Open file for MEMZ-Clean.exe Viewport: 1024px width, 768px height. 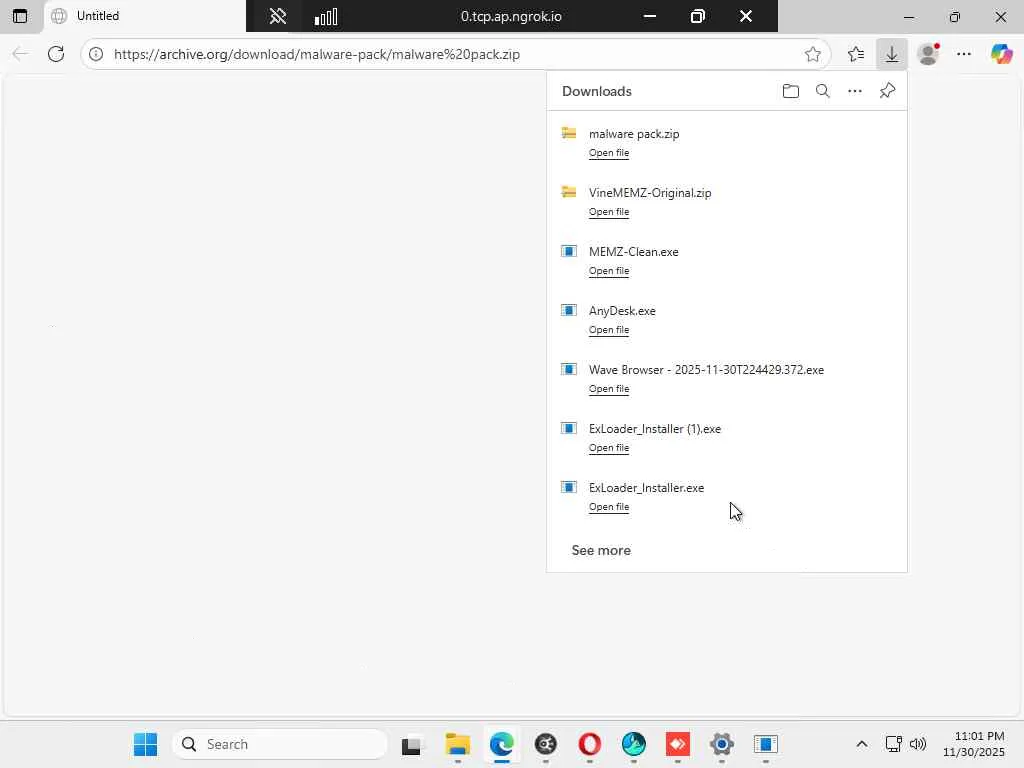[609, 271]
